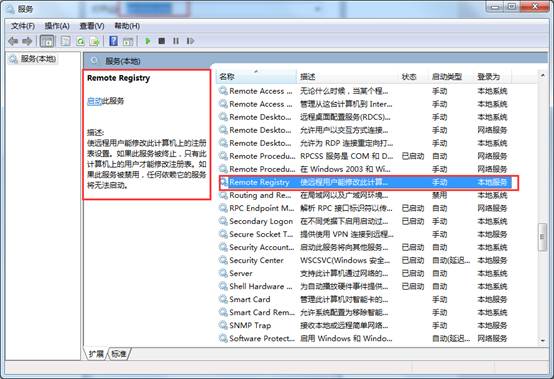Toggle the show/hide console tree toolbar icon
Viewport: 554px width, 379px height.
(x=47, y=41)
